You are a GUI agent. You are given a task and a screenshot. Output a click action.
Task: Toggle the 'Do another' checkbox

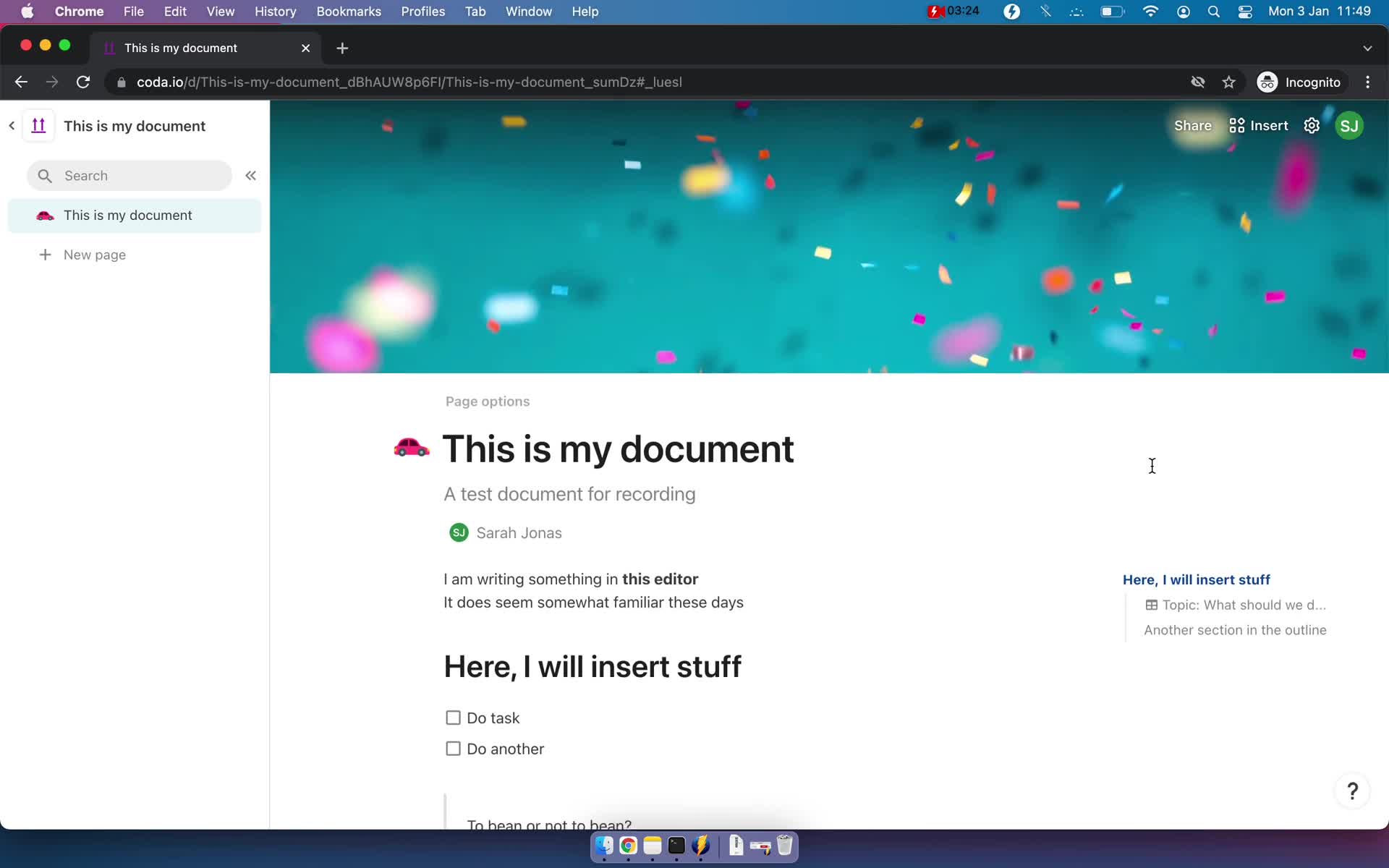[x=453, y=748]
